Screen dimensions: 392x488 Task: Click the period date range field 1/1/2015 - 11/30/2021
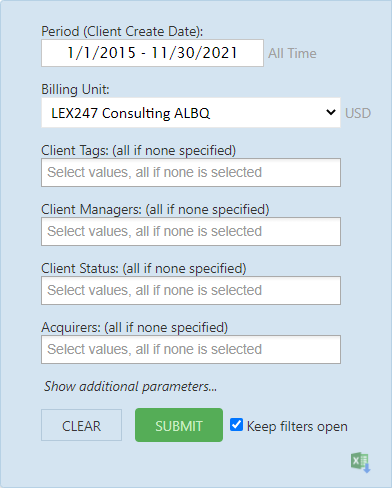click(152, 53)
